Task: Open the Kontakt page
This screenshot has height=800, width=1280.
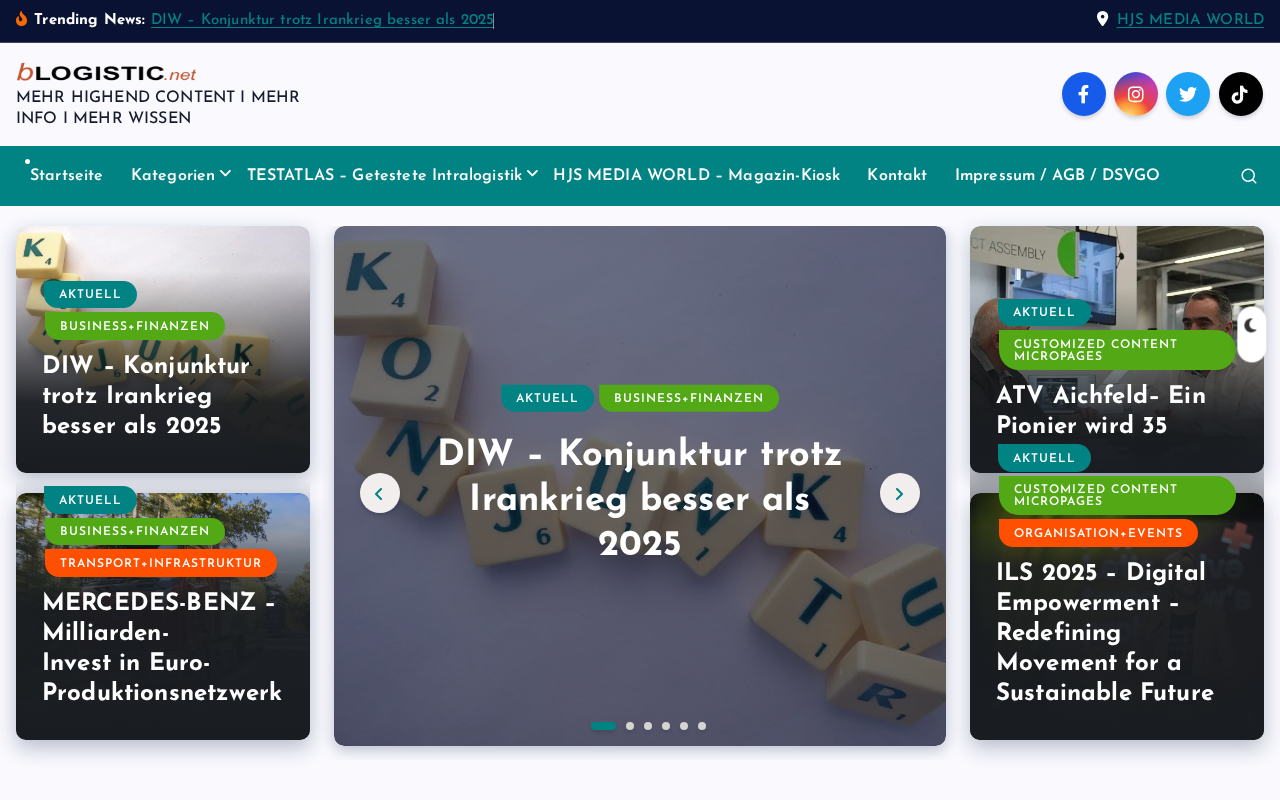Action: tap(897, 176)
